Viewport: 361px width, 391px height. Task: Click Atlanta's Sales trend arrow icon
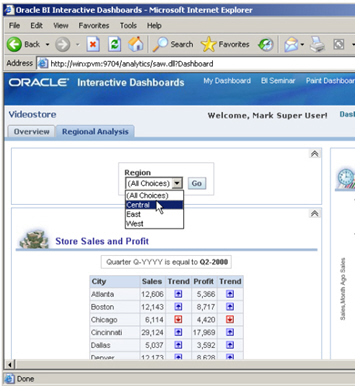178,294
